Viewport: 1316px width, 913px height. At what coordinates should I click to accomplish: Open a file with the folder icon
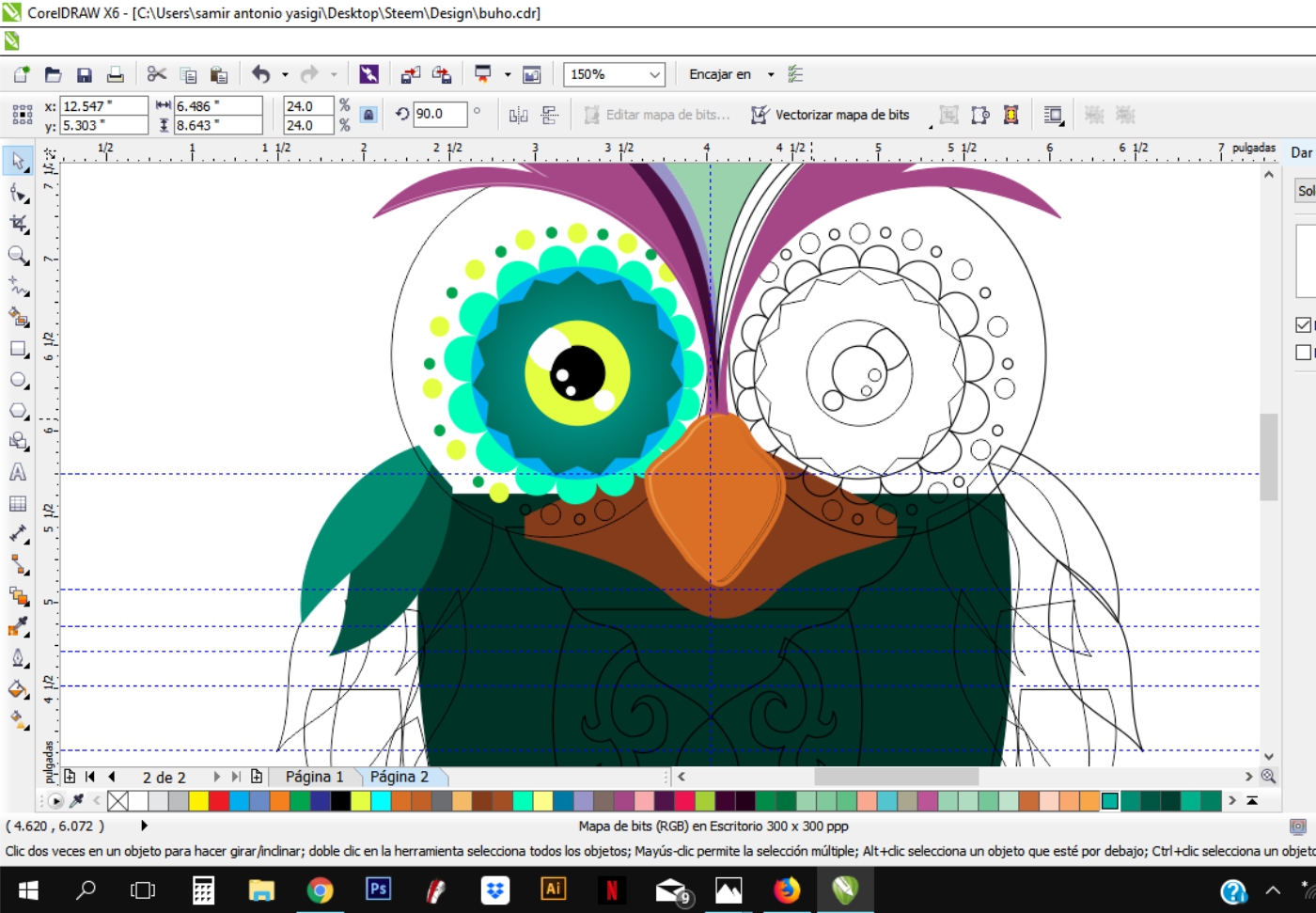53,74
